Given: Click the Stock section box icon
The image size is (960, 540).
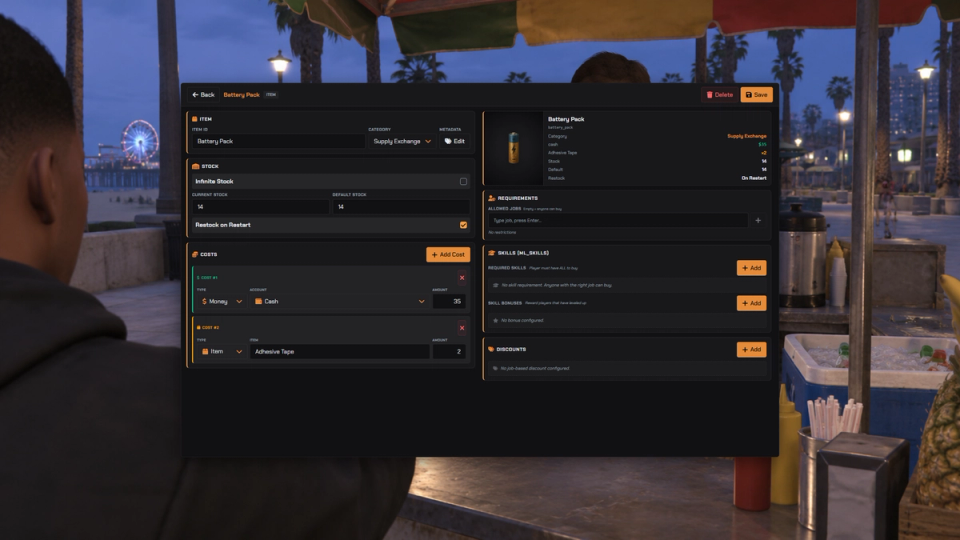Looking at the screenshot, I should coord(196,167).
